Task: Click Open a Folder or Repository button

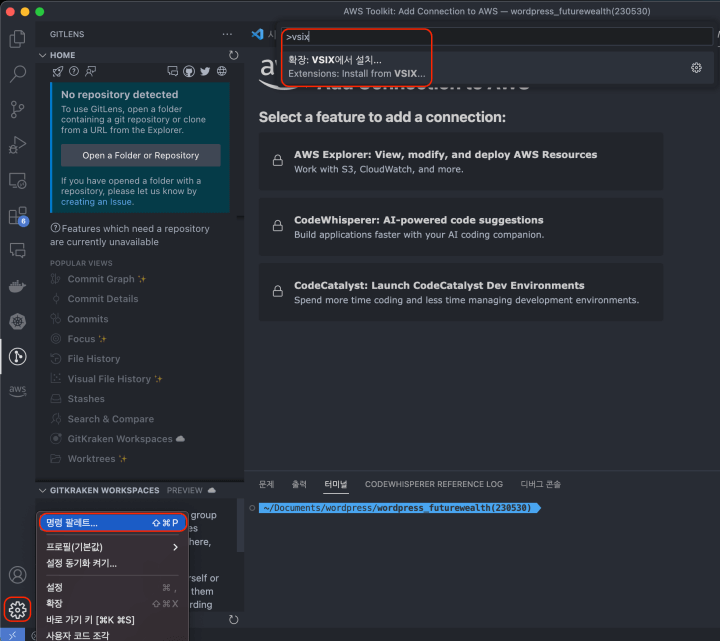Action: pos(141,155)
